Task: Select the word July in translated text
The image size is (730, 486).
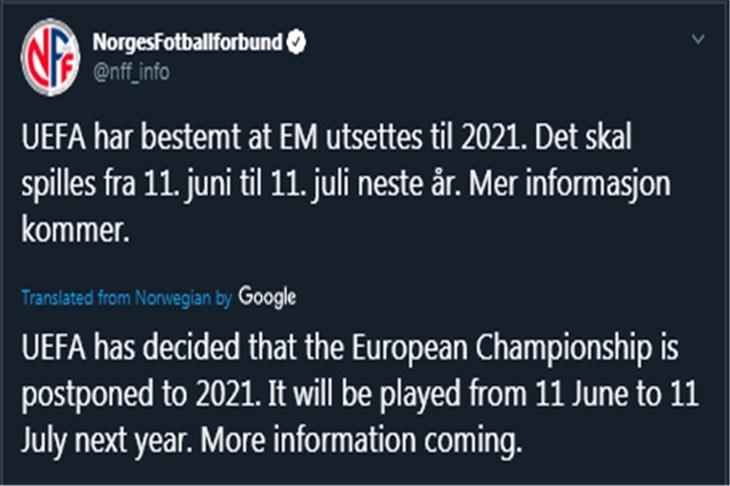Action: 43,442
